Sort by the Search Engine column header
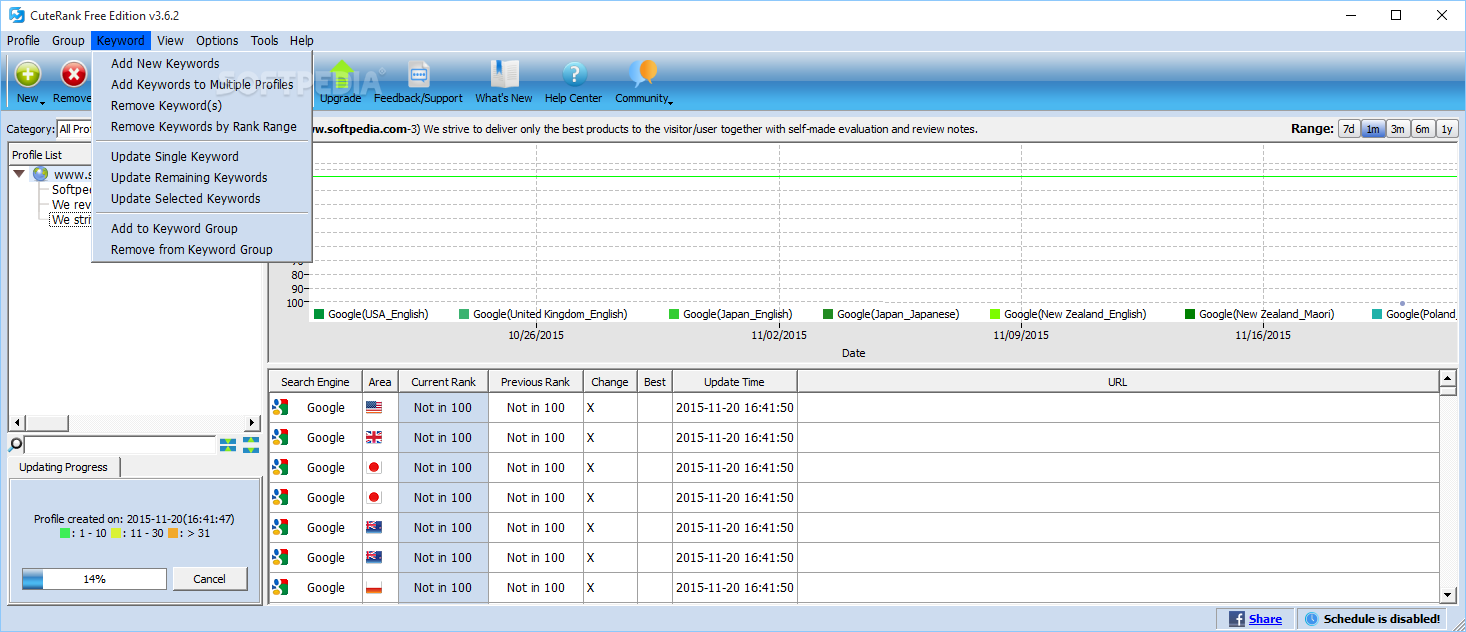Image resolution: width=1466 pixels, height=632 pixels. coord(315,382)
